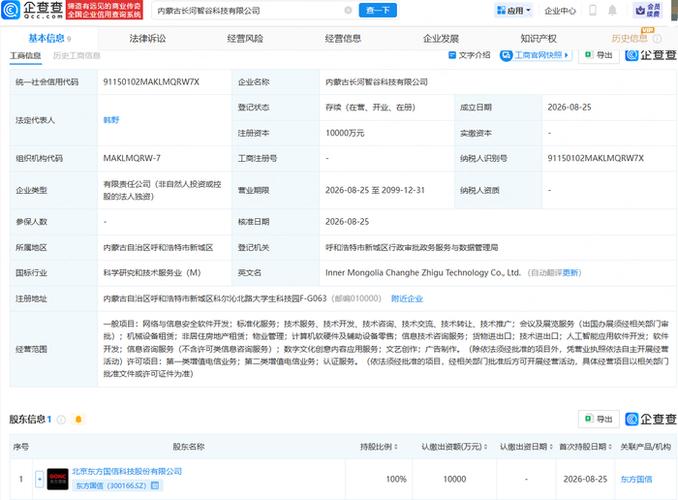Open 附近企业 link beside the registered address

pos(407,298)
